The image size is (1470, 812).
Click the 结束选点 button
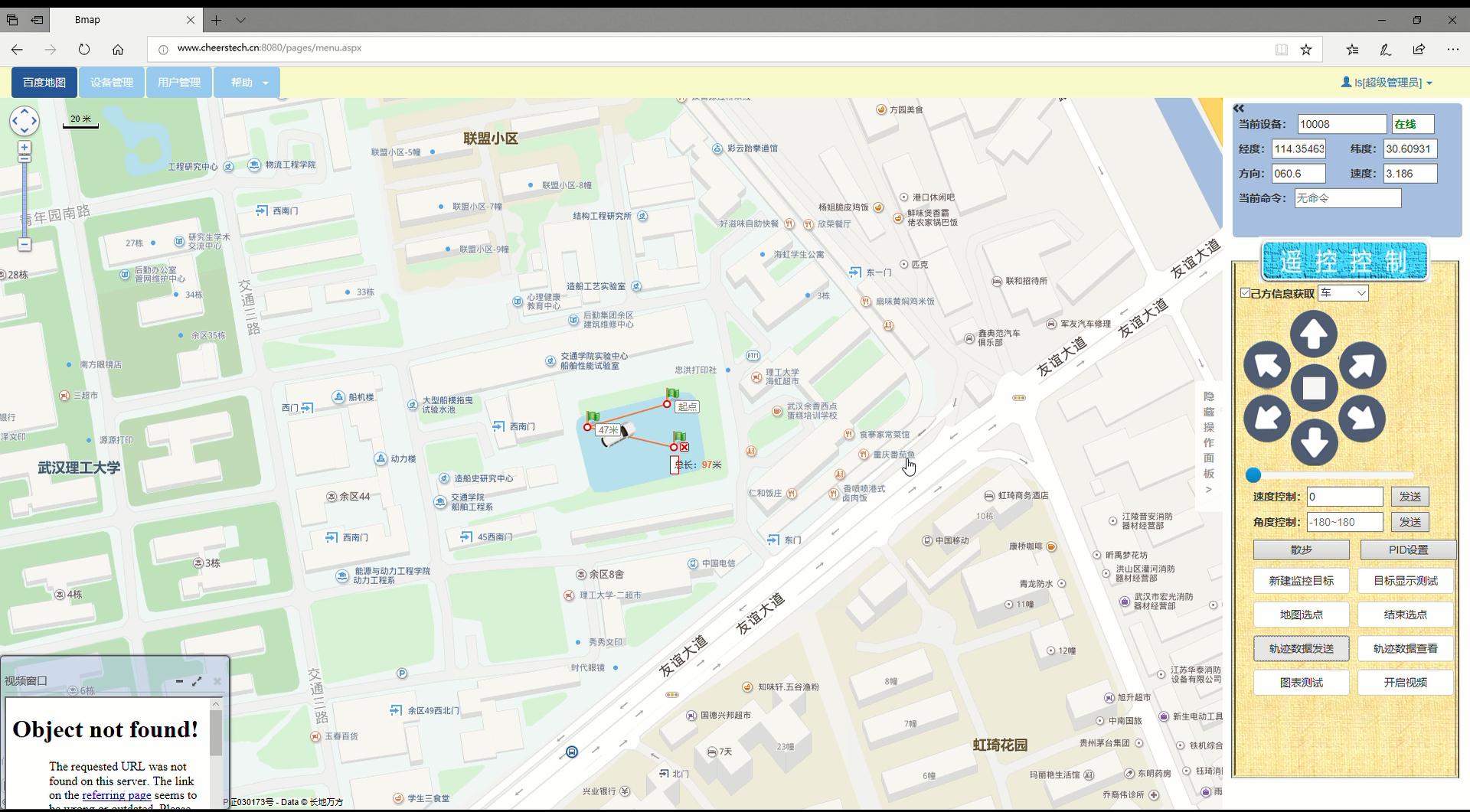point(1405,615)
